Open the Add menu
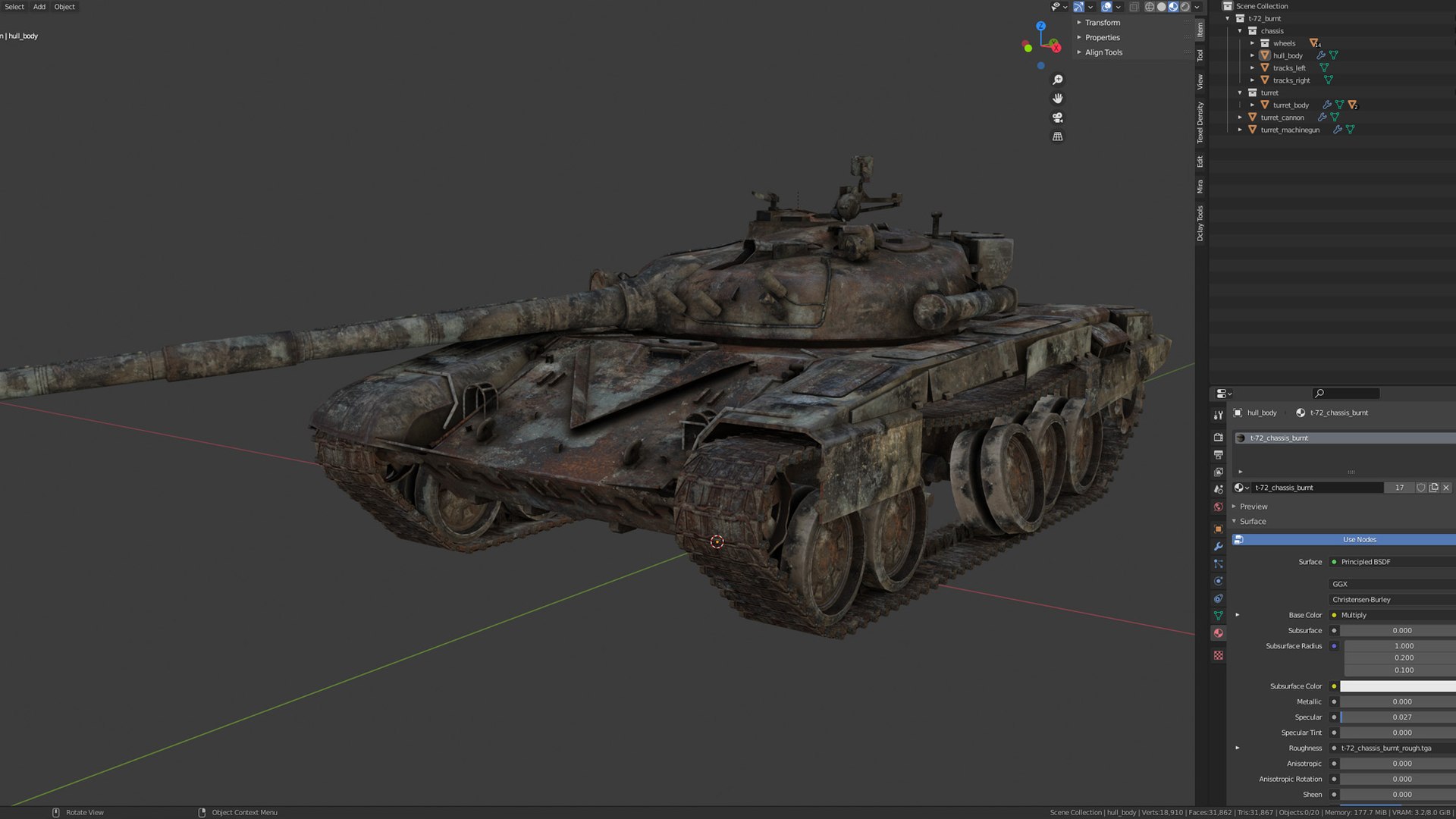The image size is (1456, 819). (39, 7)
